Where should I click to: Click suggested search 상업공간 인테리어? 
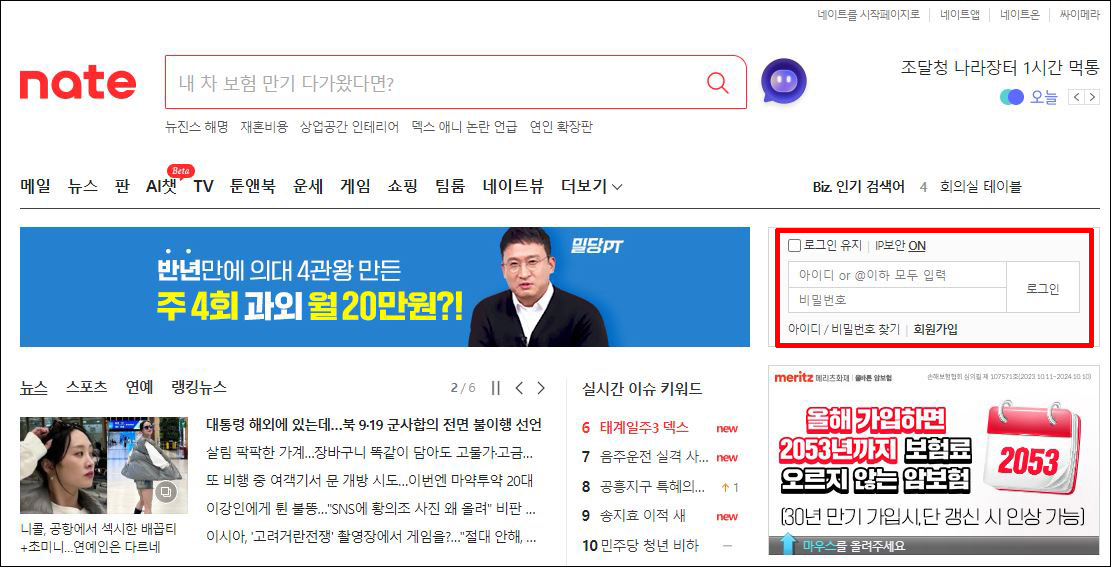(x=349, y=127)
